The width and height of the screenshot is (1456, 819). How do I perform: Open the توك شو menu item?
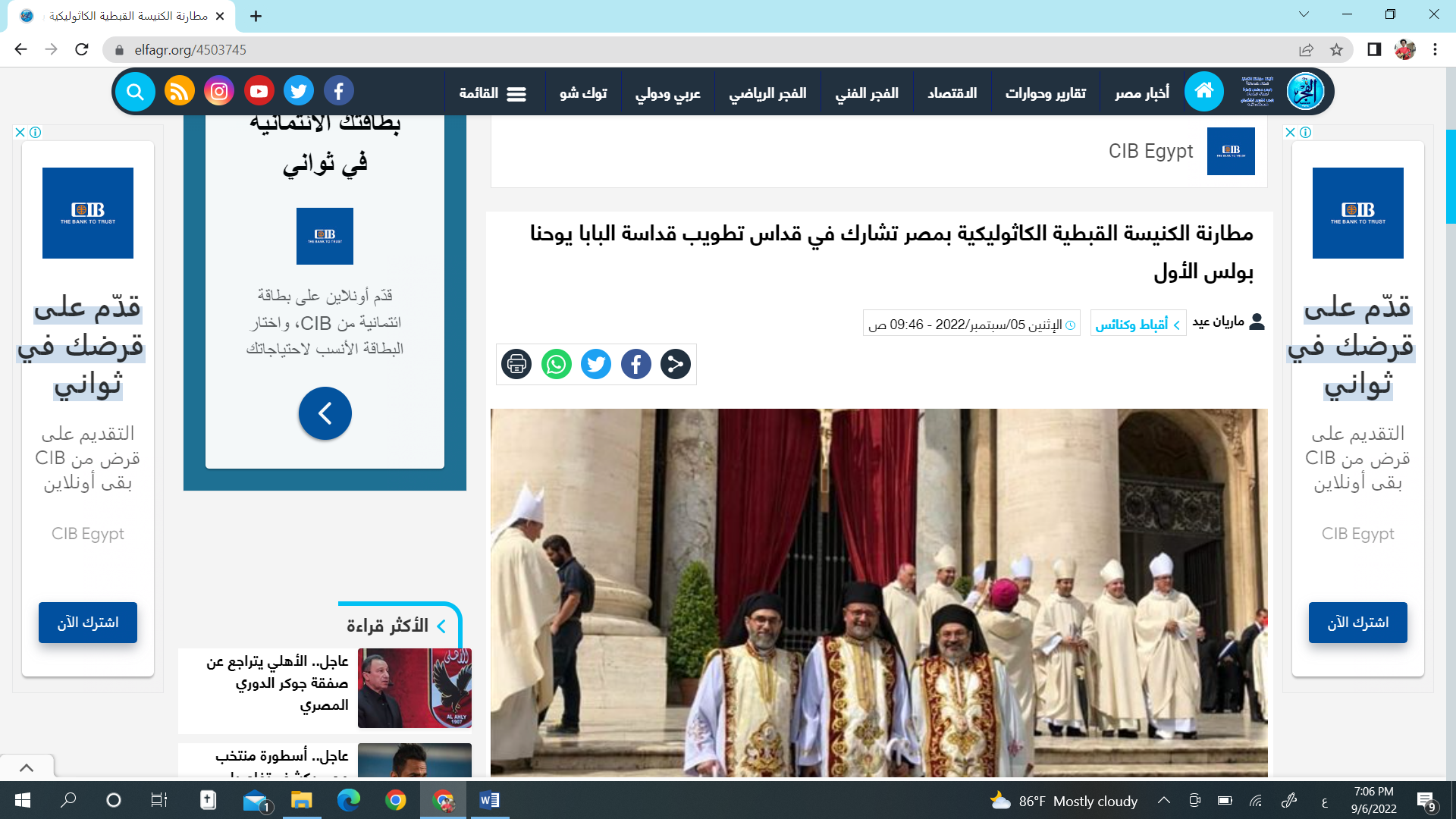coord(583,93)
